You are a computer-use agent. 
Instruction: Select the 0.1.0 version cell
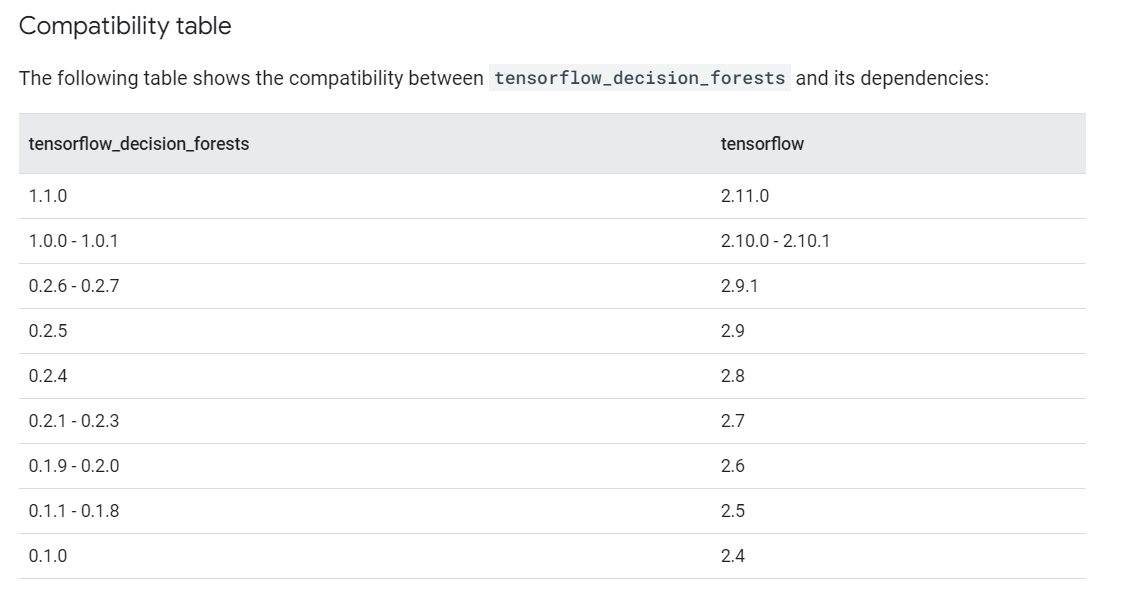click(48, 556)
